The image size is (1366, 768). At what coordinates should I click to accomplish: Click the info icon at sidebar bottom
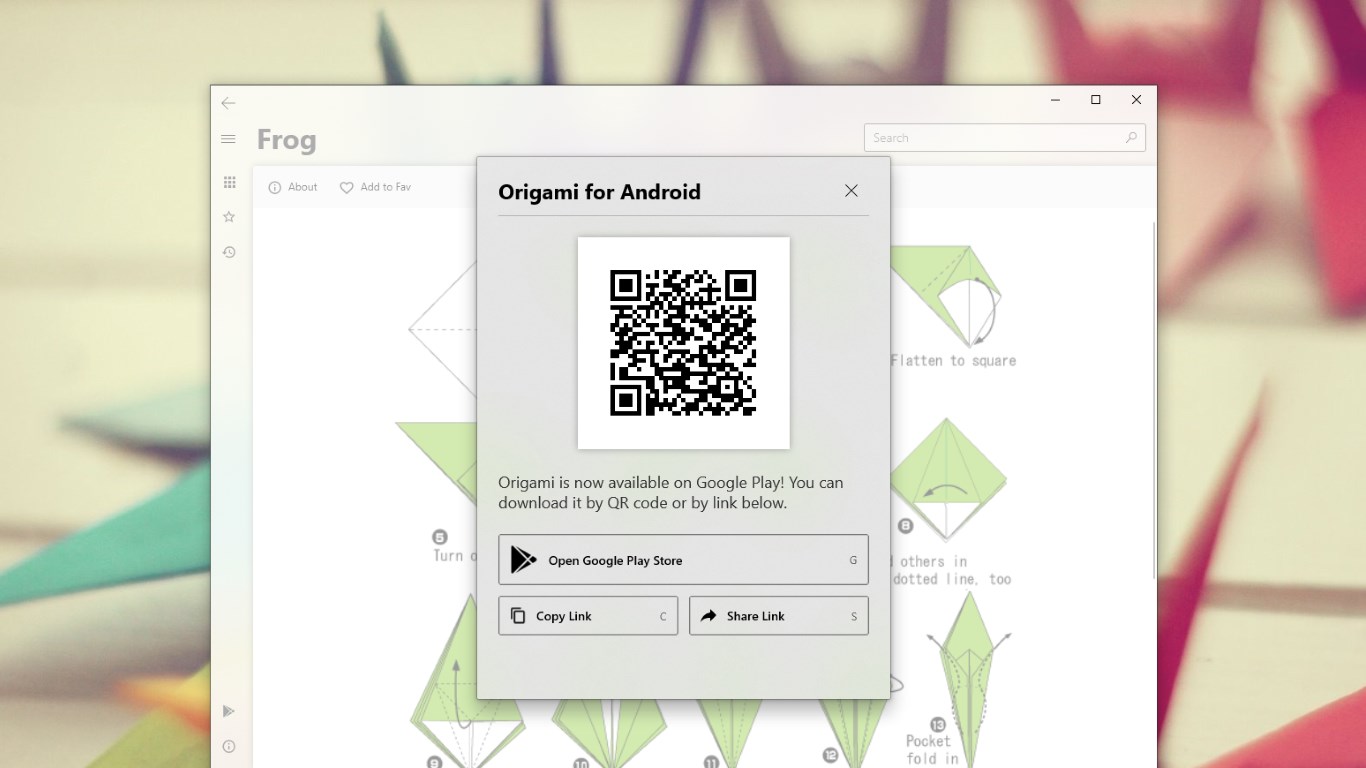coord(229,746)
